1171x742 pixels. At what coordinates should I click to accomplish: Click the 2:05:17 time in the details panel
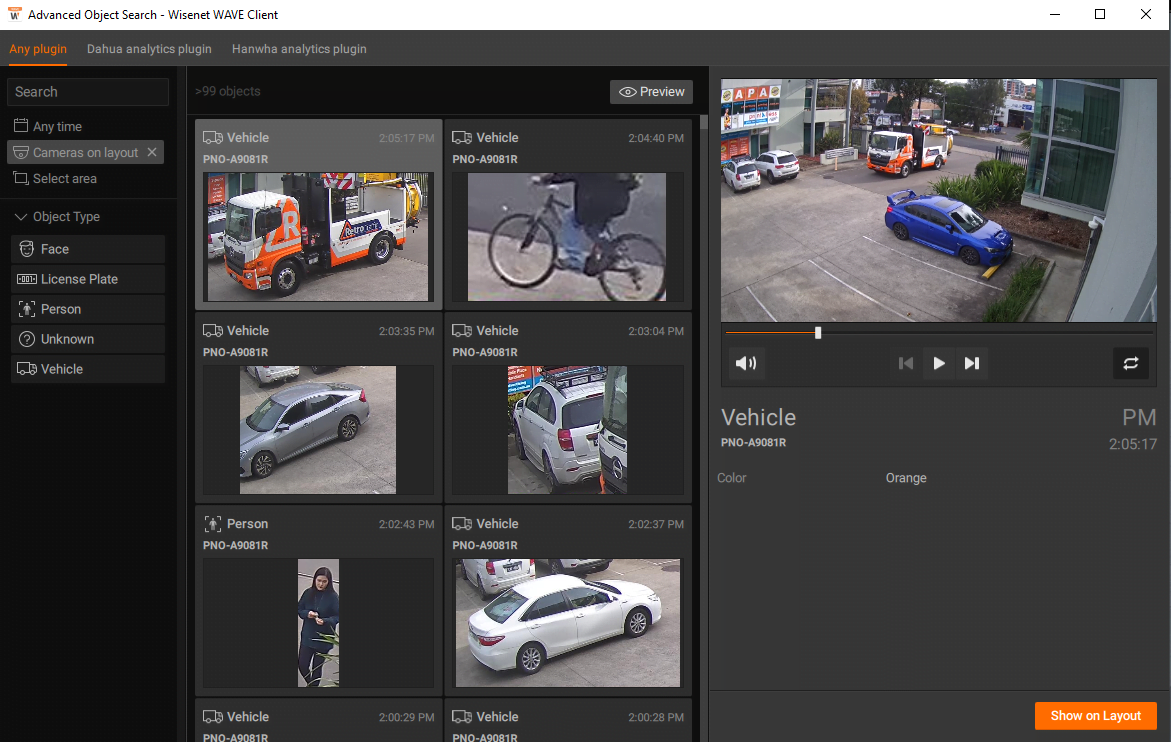coord(1132,444)
